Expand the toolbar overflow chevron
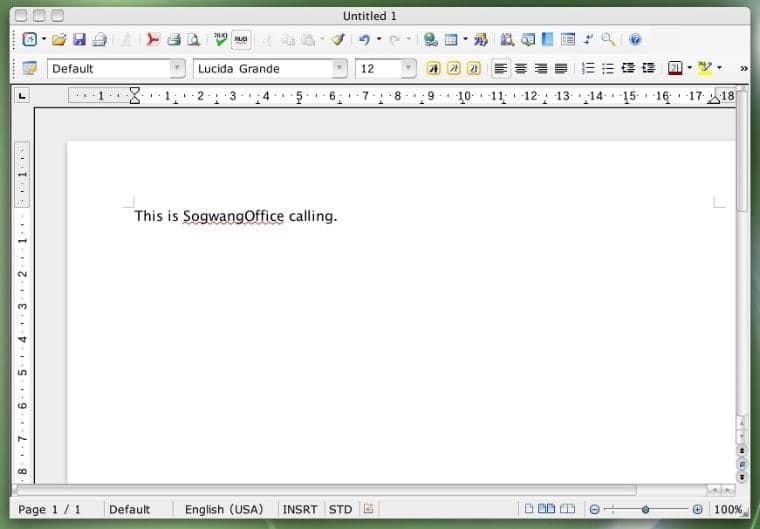This screenshot has width=760, height=529. pos(743,68)
